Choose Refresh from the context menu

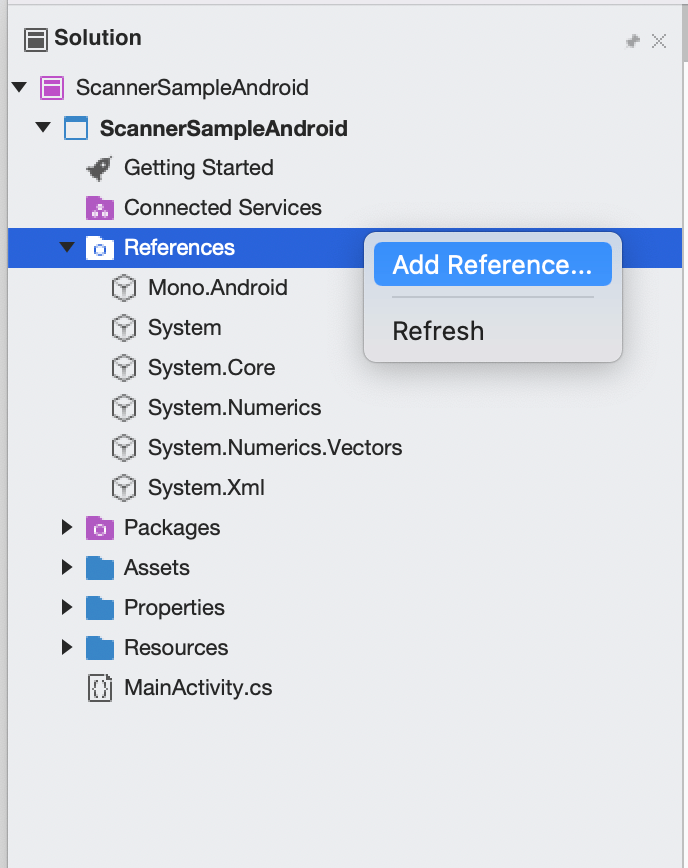coord(438,331)
